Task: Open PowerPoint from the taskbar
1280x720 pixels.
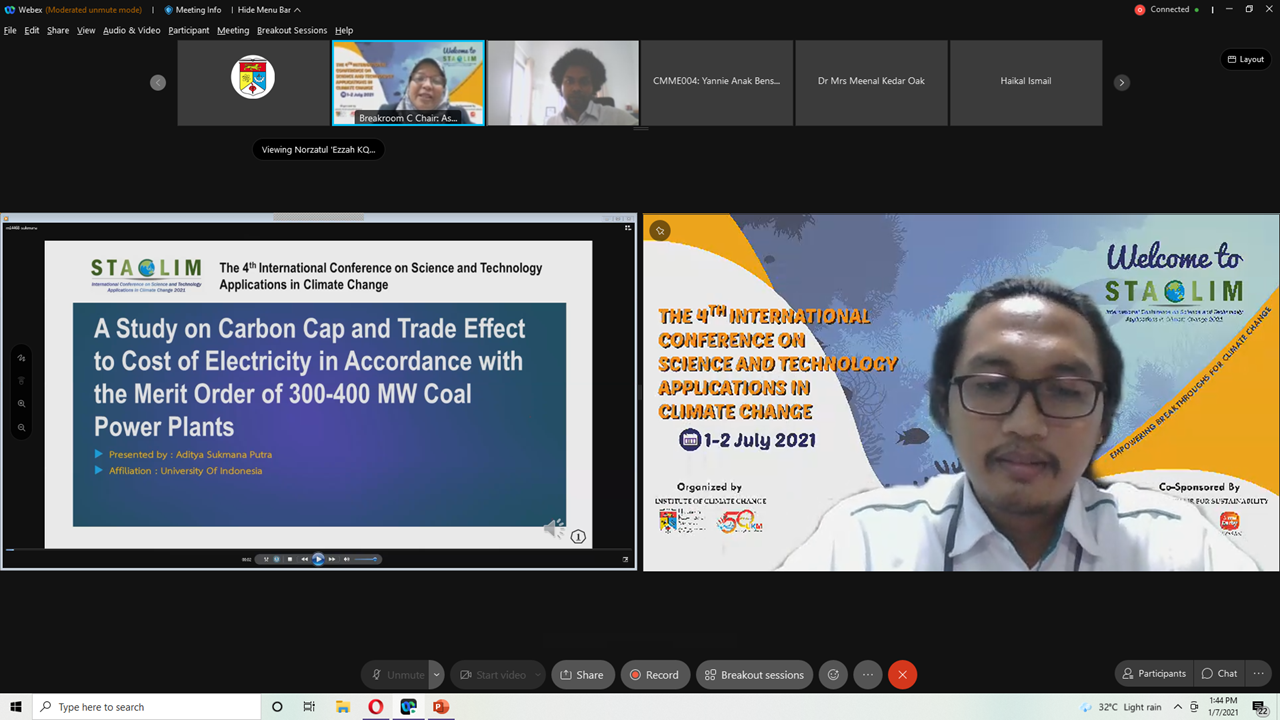Action: [441, 707]
